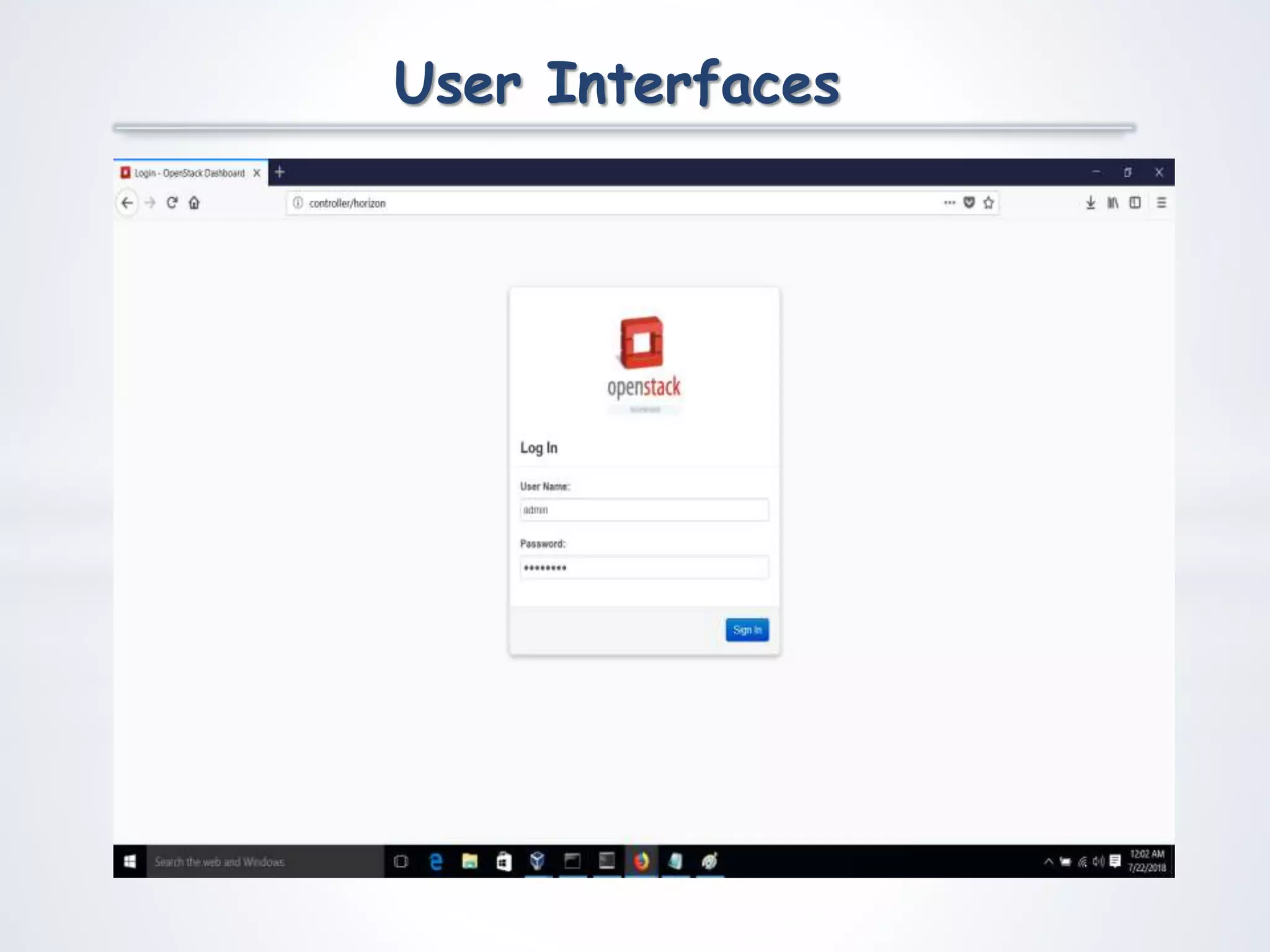Switch to VirtualBox on the taskbar

pyautogui.click(x=538, y=862)
